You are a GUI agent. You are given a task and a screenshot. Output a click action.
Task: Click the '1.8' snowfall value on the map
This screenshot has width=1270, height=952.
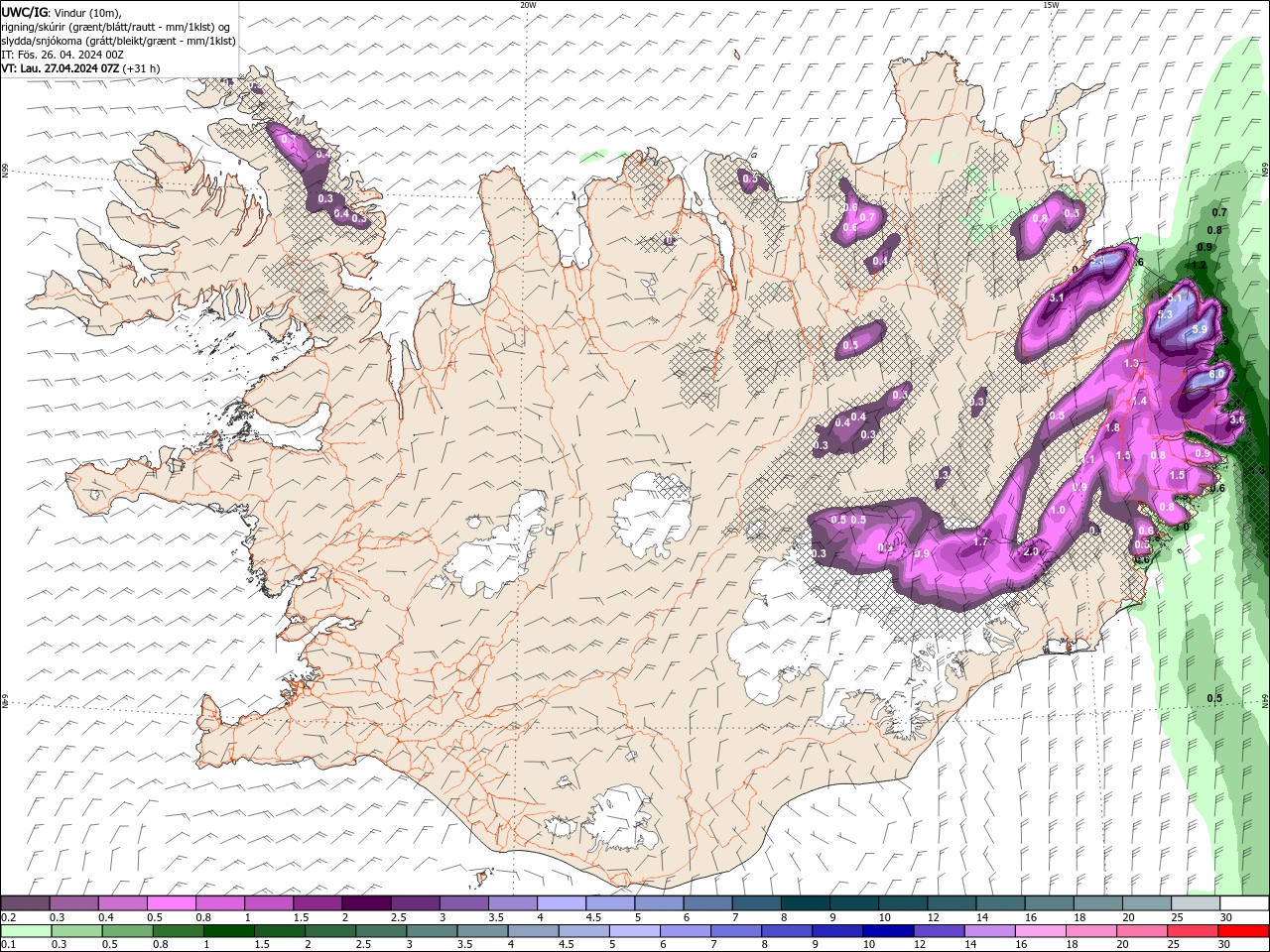tap(1112, 427)
